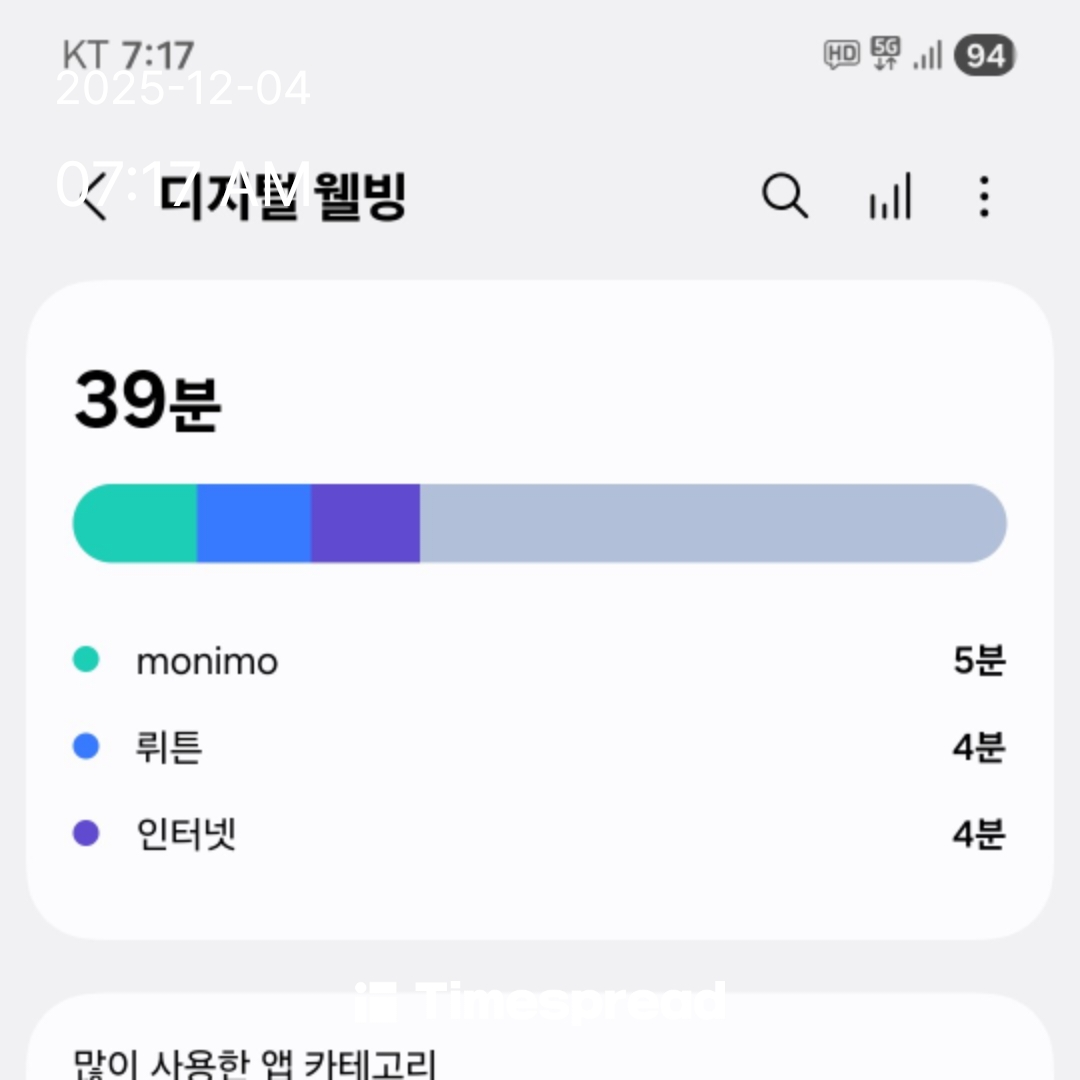
Task: Select the 뤼튼 app entry
Action: [169, 747]
